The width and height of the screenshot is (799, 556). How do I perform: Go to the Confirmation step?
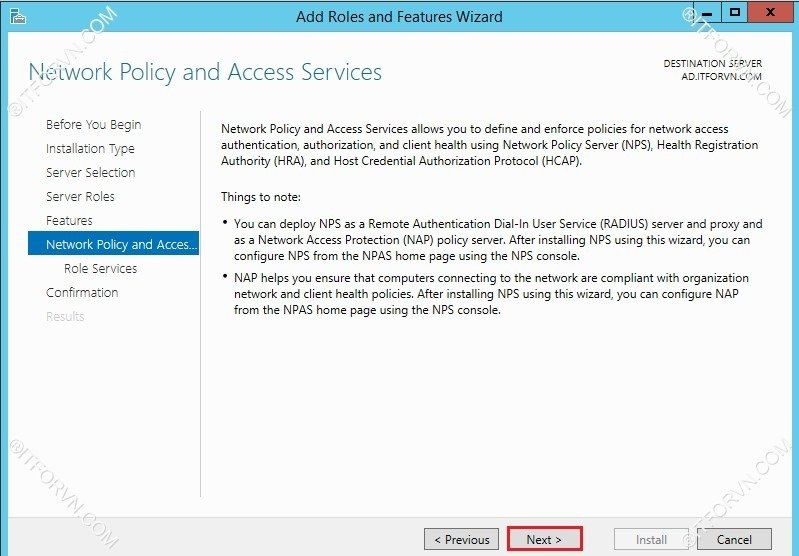[x=82, y=293]
